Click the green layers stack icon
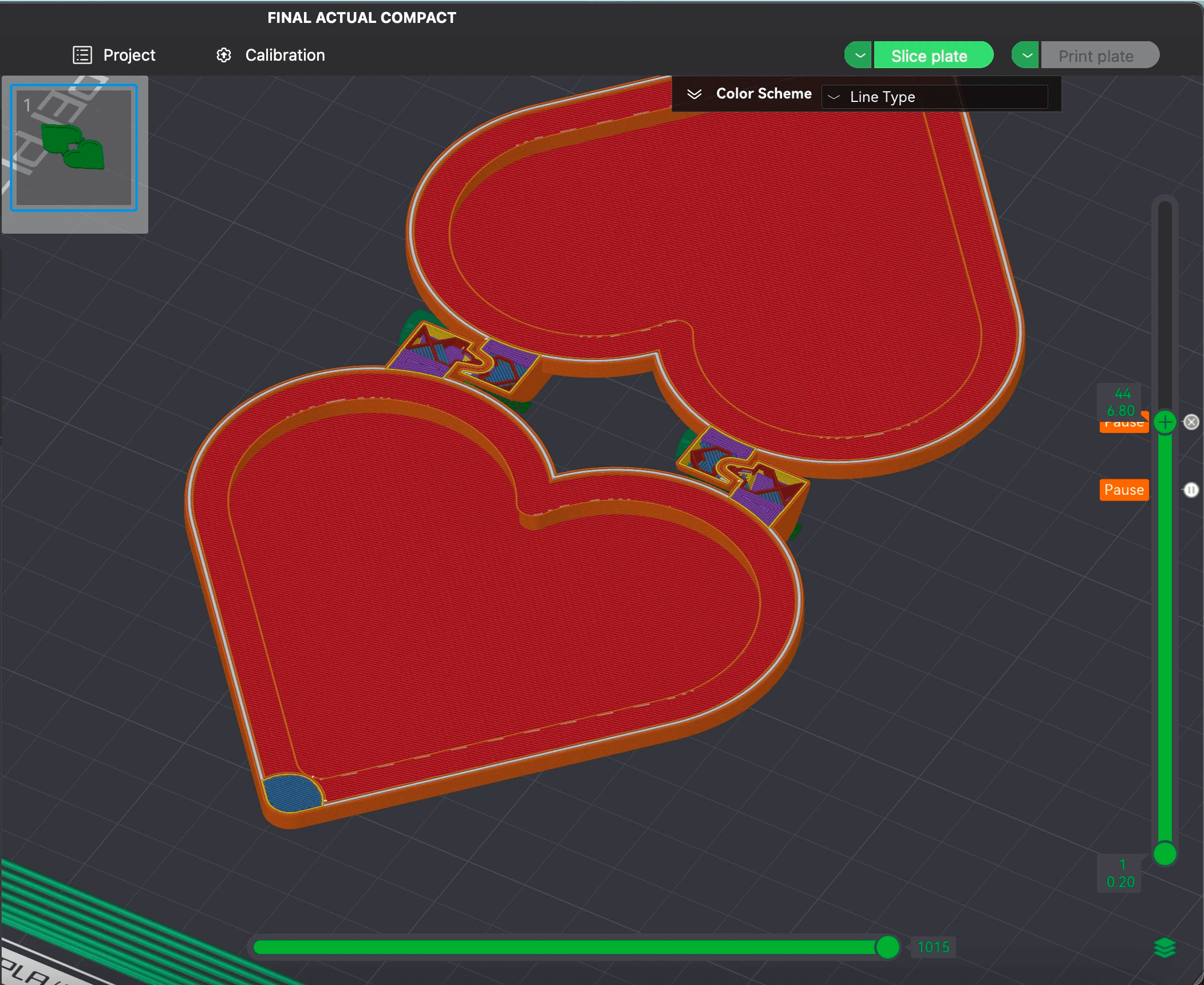This screenshot has height=985, width=1204. pos(1164,948)
